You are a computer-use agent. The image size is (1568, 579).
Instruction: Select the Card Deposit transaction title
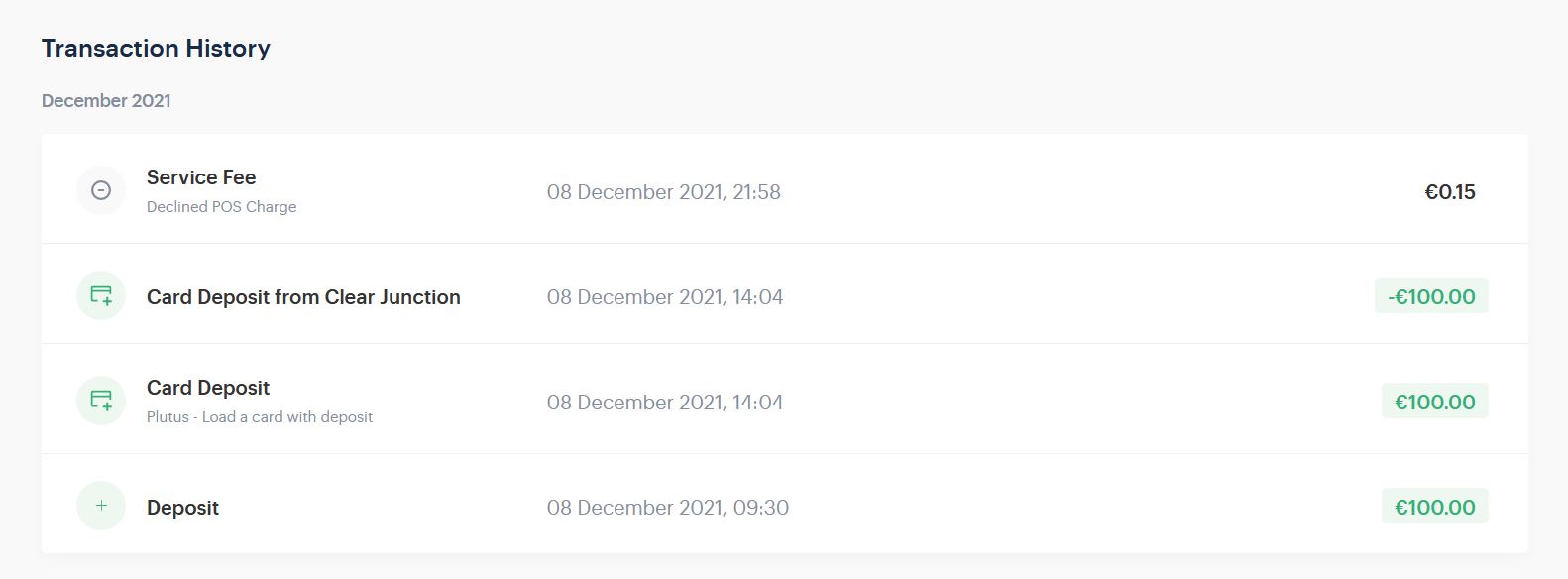pos(208,388)
